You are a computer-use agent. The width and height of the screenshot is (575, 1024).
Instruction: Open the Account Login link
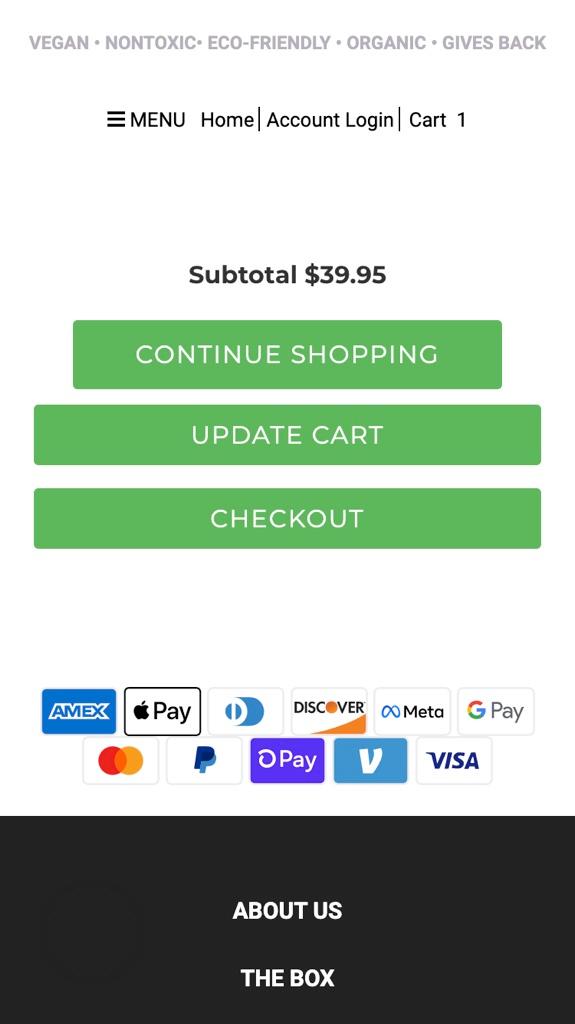click(330, 120)
